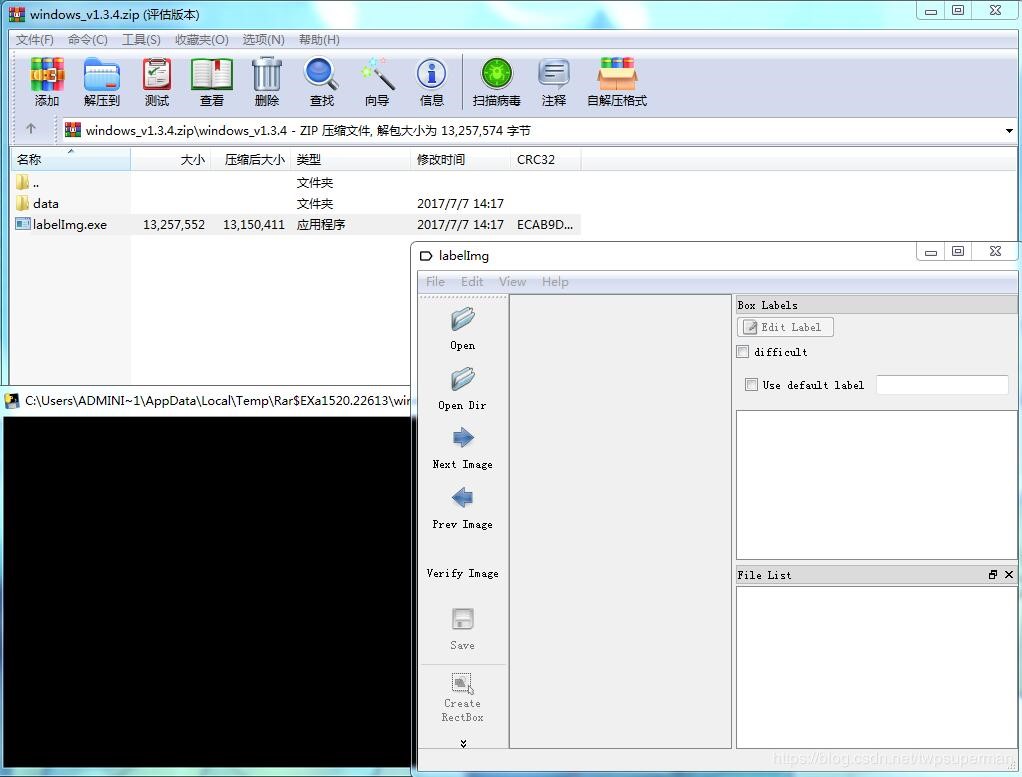The height and width of the screenshot is (777, 1022).
Task: Click the WinRAR Add (添加) icon
Action: pos(47,76)
